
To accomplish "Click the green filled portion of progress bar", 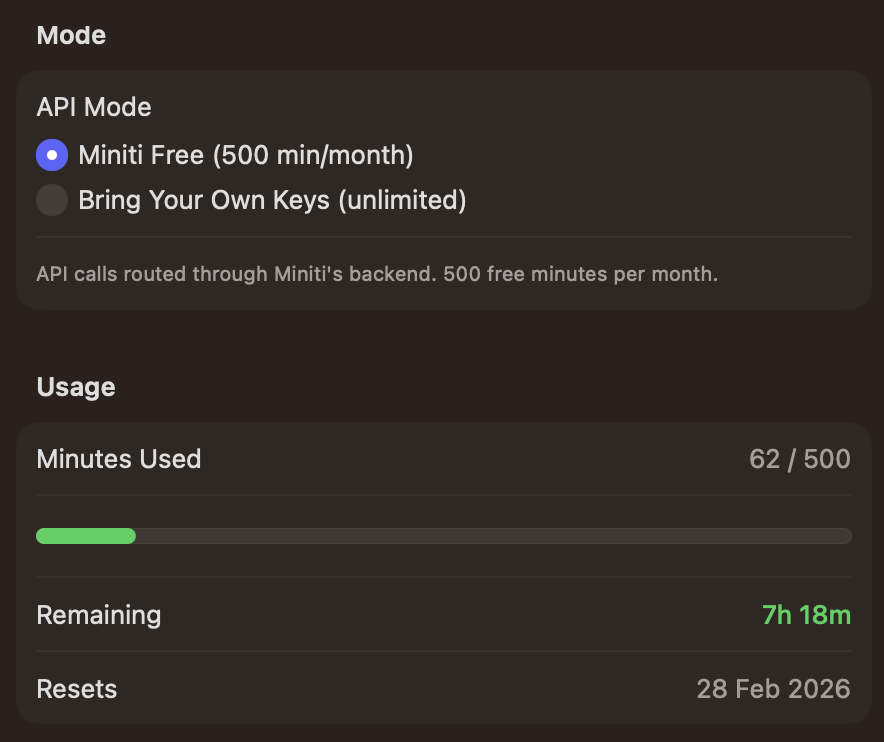I will pos(85,536).
